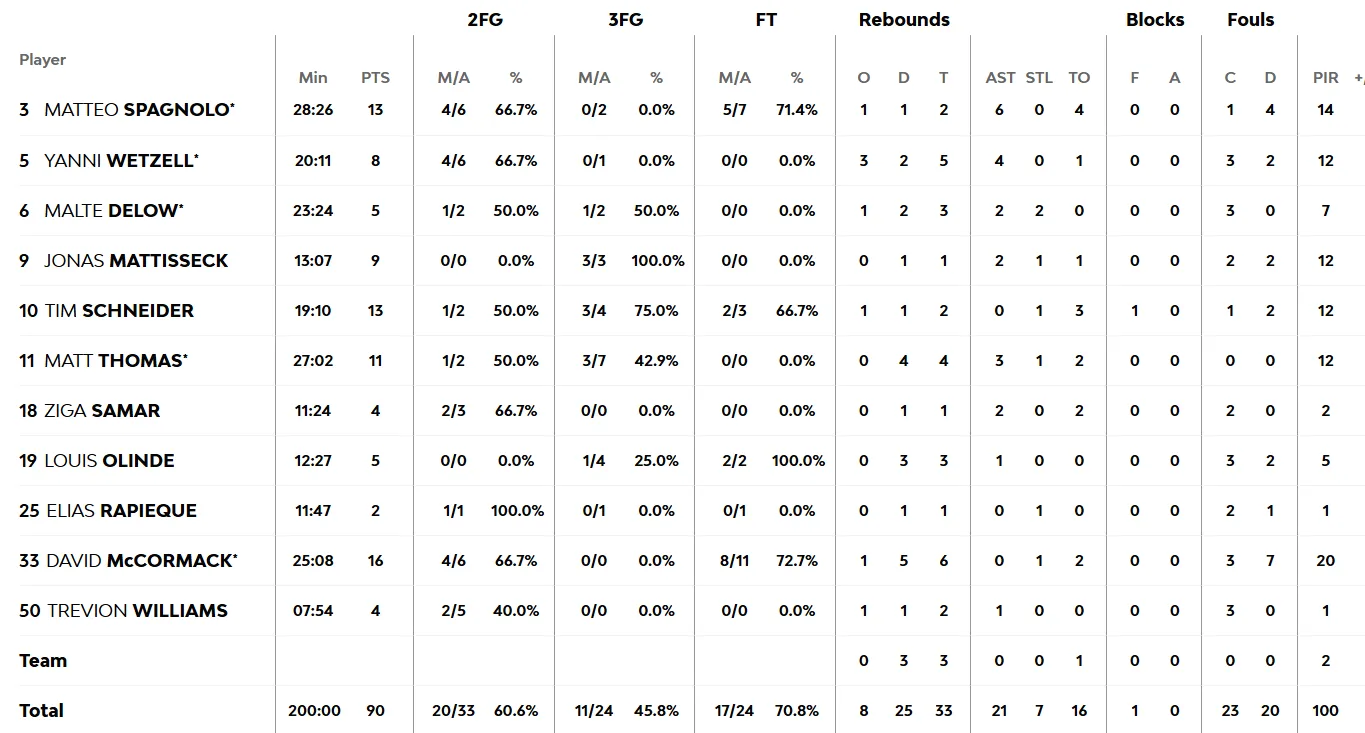1365x733 pixels.
Task: Select Matt Thomas in player list
Action: (x=113, y=360)
